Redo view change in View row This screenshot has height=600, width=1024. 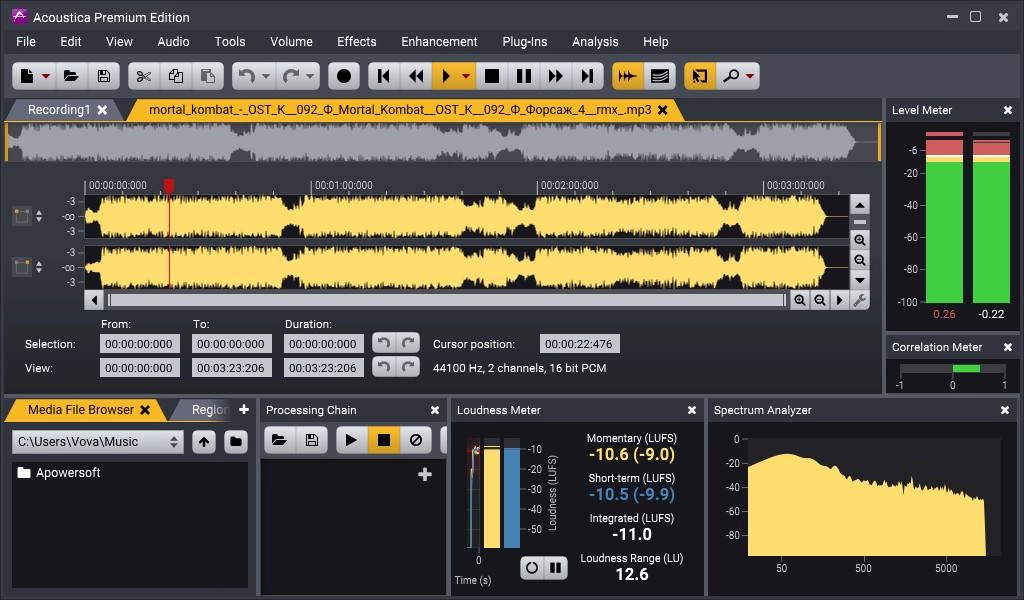click(x=408, y=367)
